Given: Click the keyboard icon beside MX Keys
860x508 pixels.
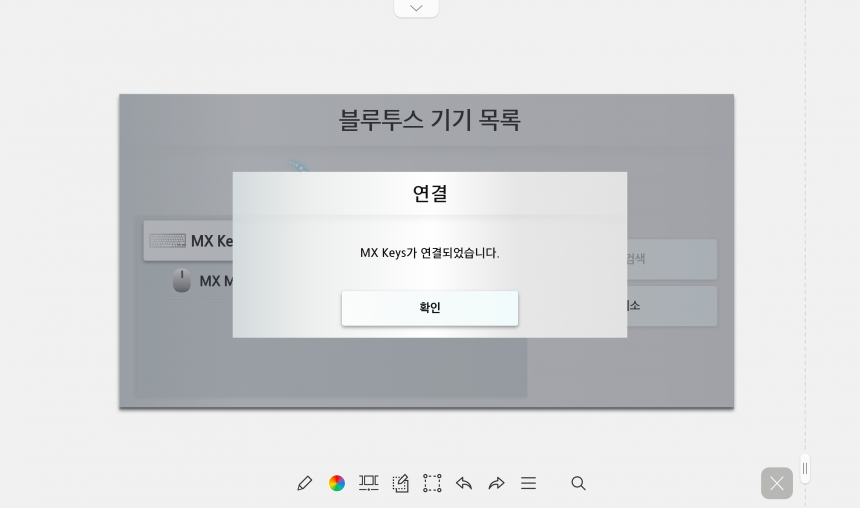Looking at the screenshot, I should click(x=168, y=241).
